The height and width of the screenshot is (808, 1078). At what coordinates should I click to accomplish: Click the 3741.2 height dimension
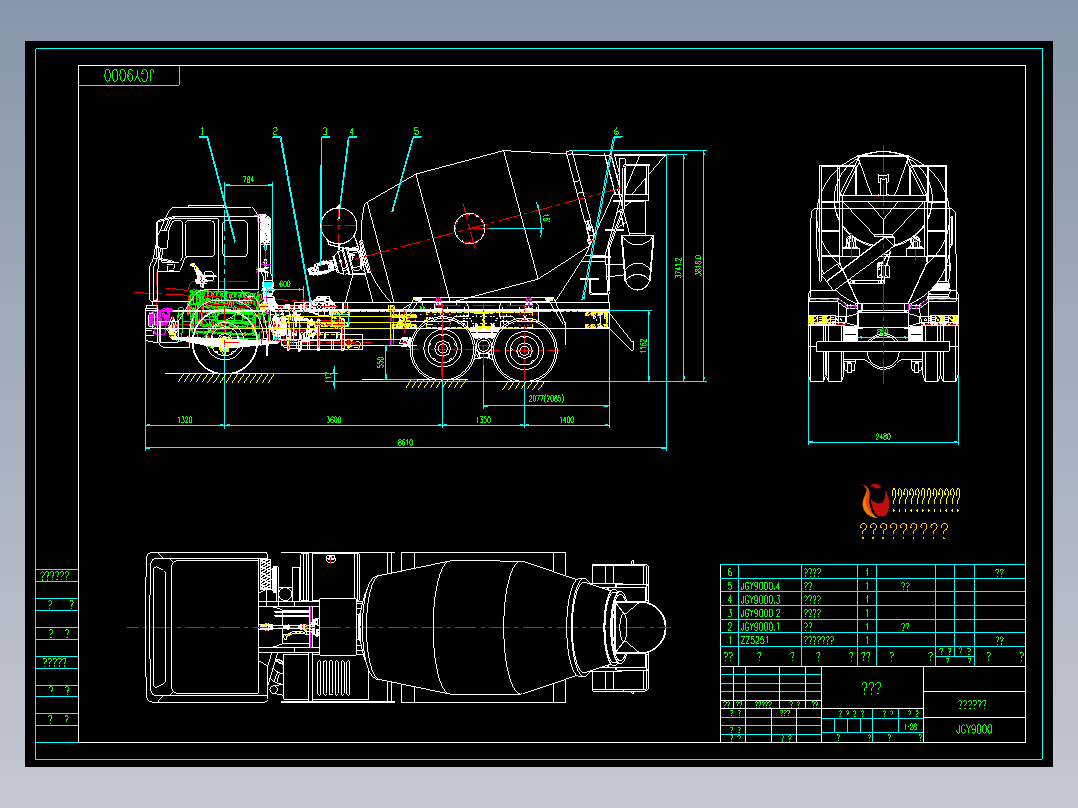click(679, 267)
